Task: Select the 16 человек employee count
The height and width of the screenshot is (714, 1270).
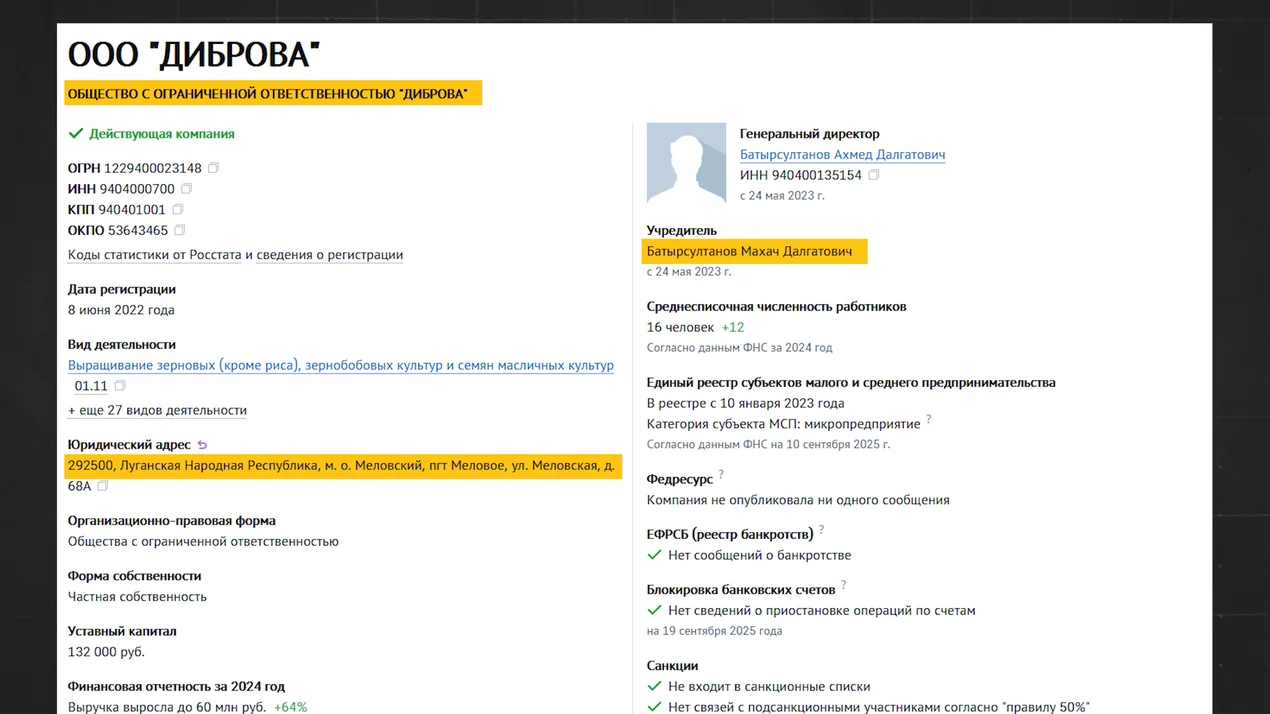Action: click(x=681, y=327)
